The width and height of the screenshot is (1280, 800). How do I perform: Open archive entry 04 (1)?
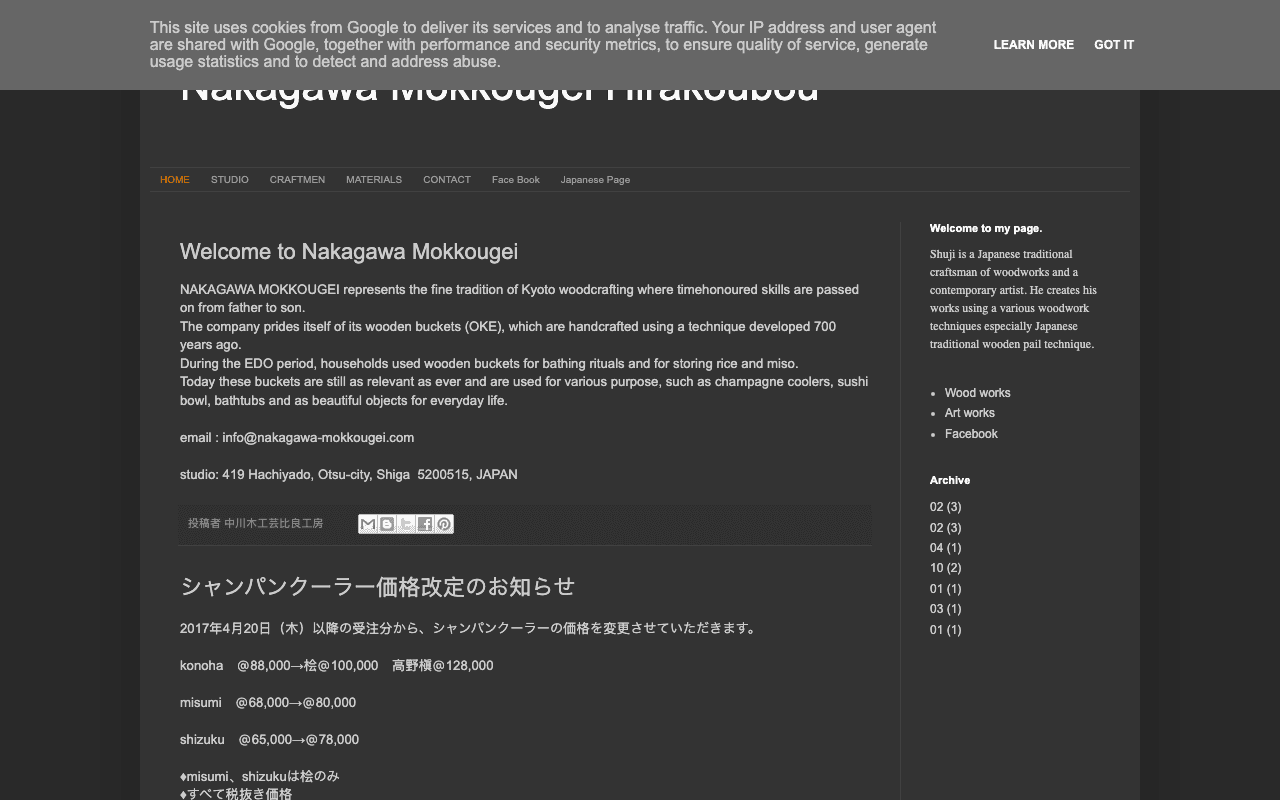pyautogui.click(x=945, y=548)
